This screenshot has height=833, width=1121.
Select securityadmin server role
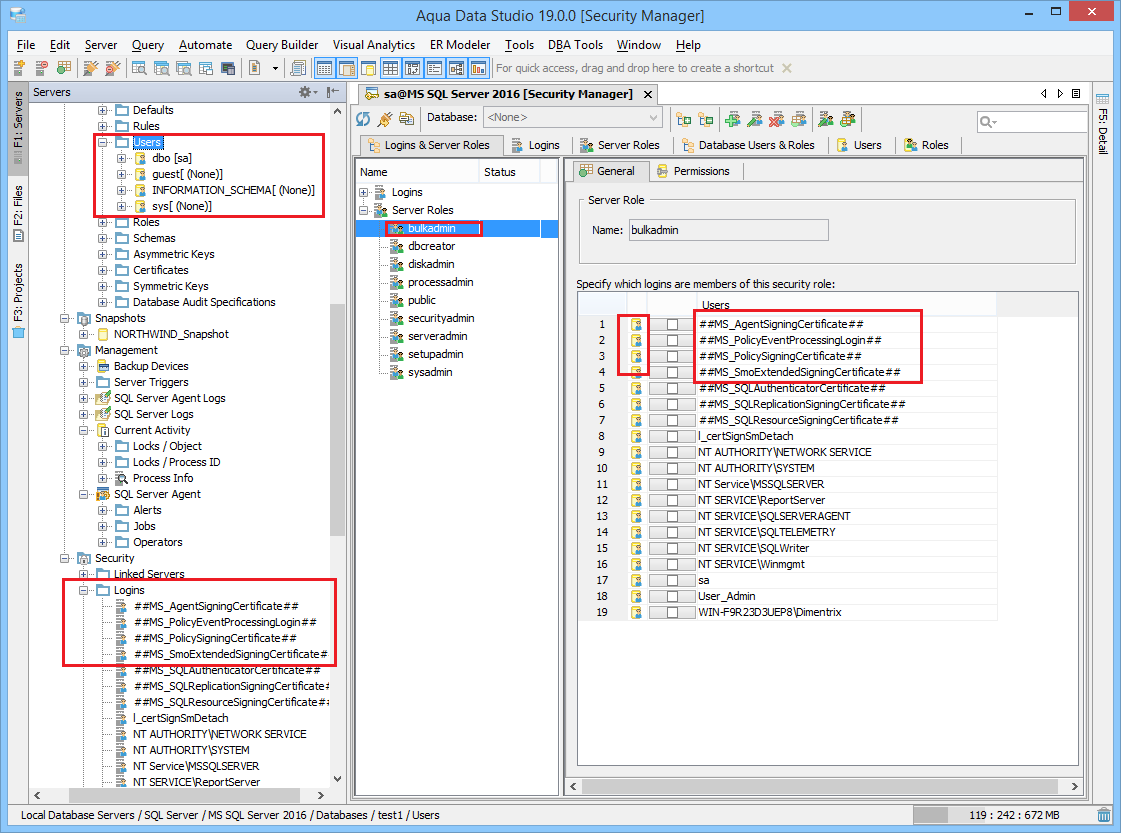tap(440, 318)
